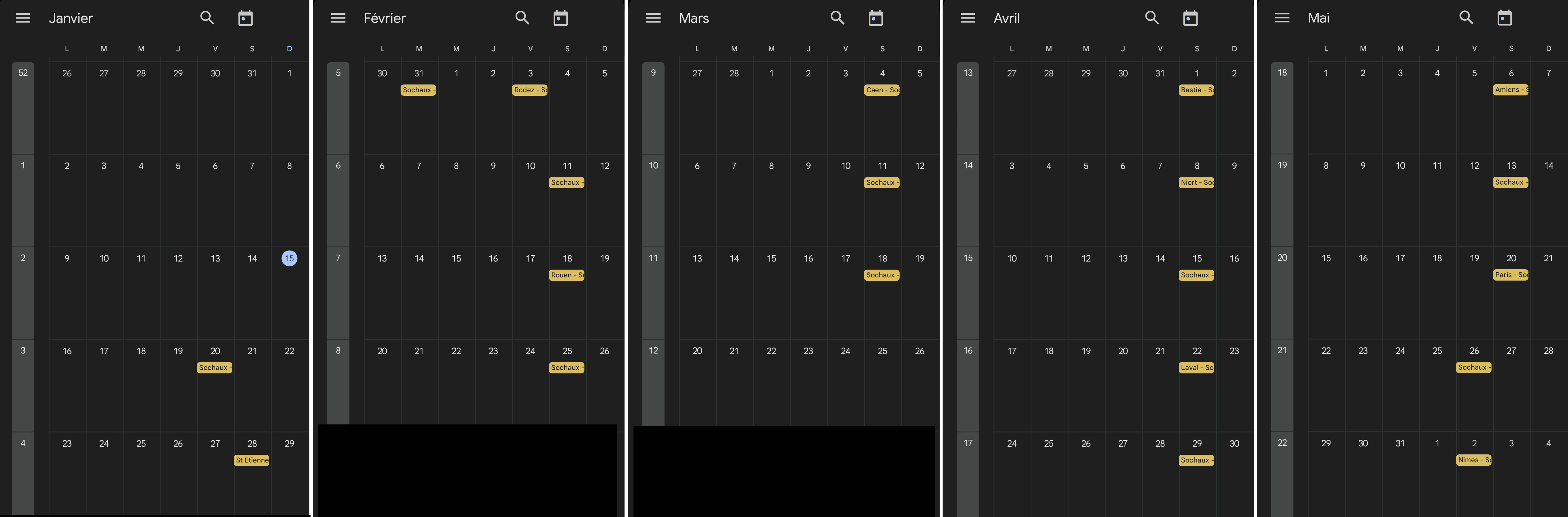1568x517 pixels.
Task: Open the hamburger menu in Mars calendar
Action: point(653,18)
